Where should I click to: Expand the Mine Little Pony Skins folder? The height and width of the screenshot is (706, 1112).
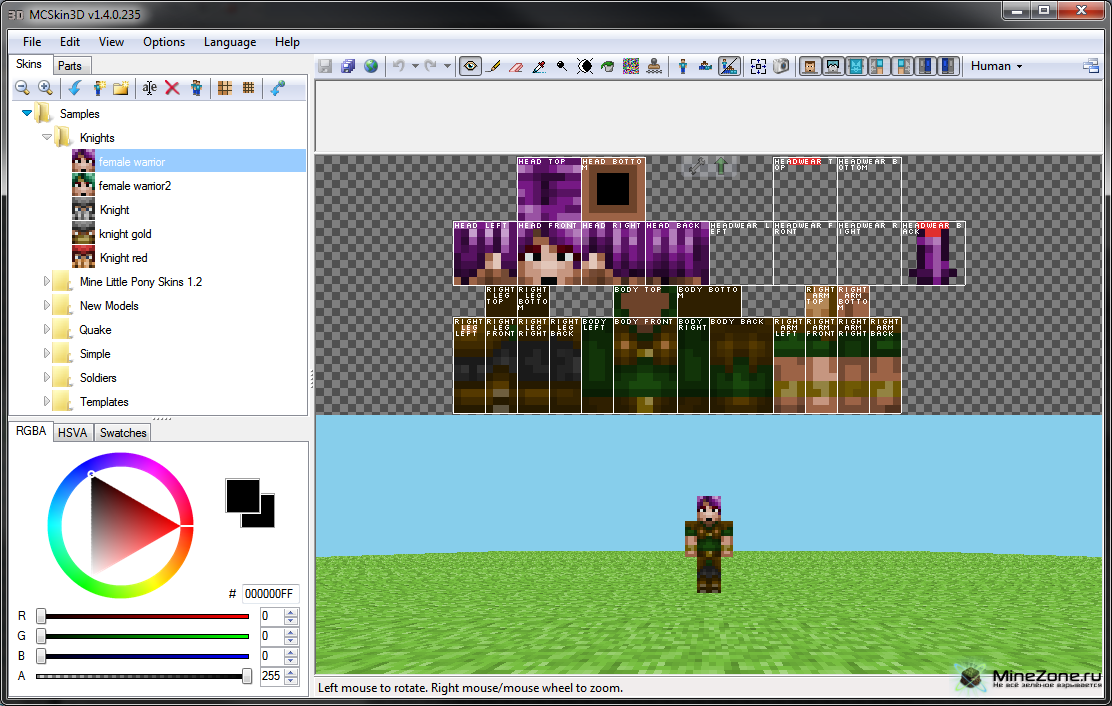(46, 282)
